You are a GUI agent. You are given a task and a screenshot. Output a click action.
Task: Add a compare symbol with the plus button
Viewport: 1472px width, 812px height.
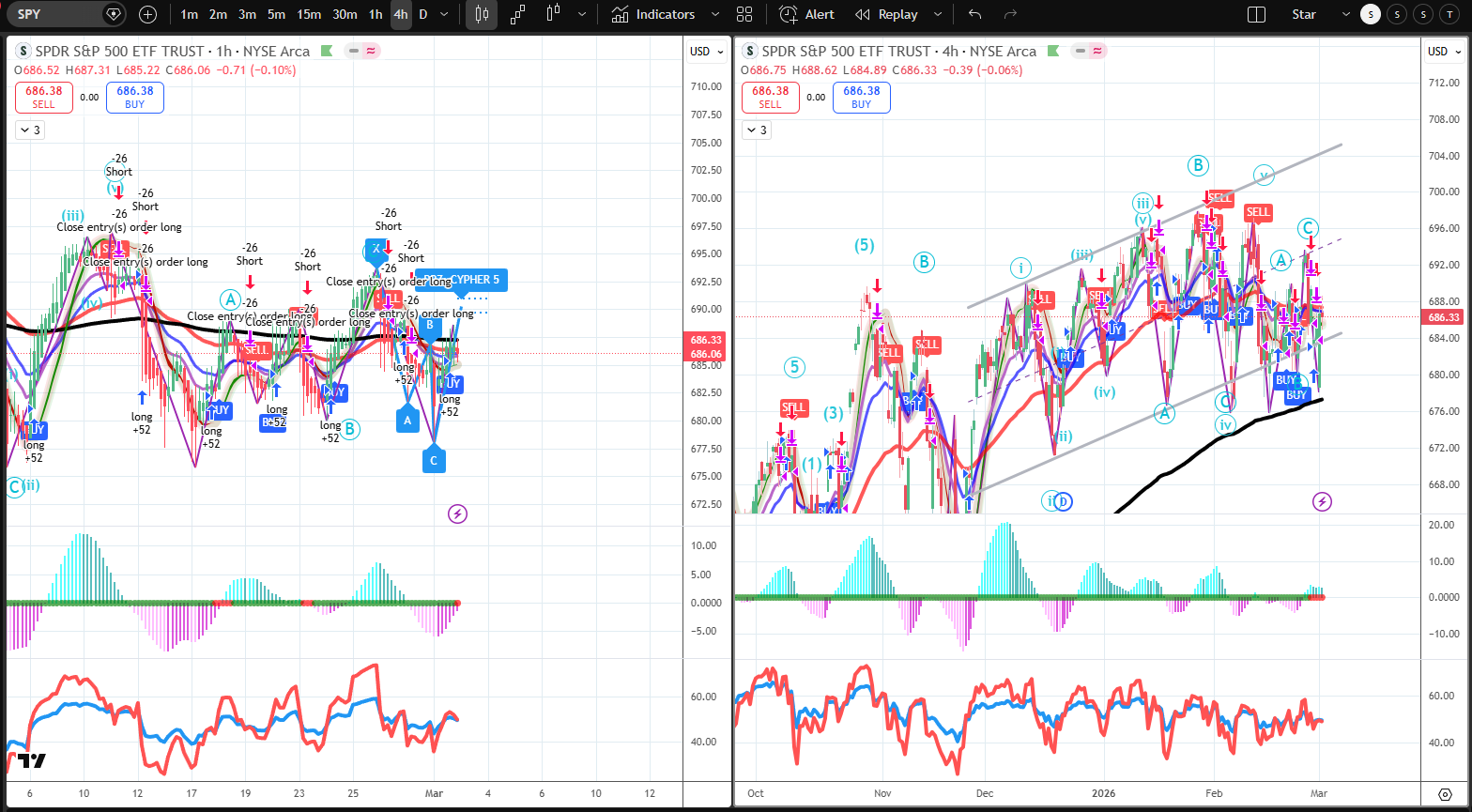point(148,14)
